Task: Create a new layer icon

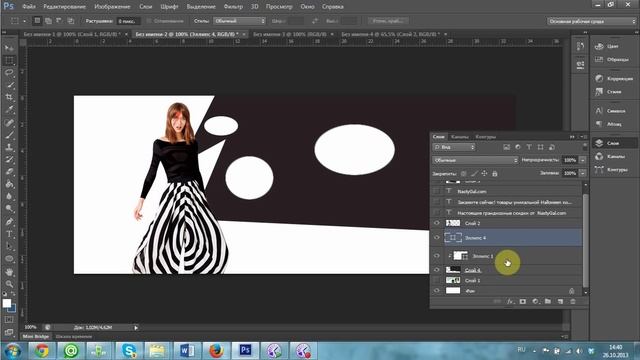Action: tap(560, 301)
